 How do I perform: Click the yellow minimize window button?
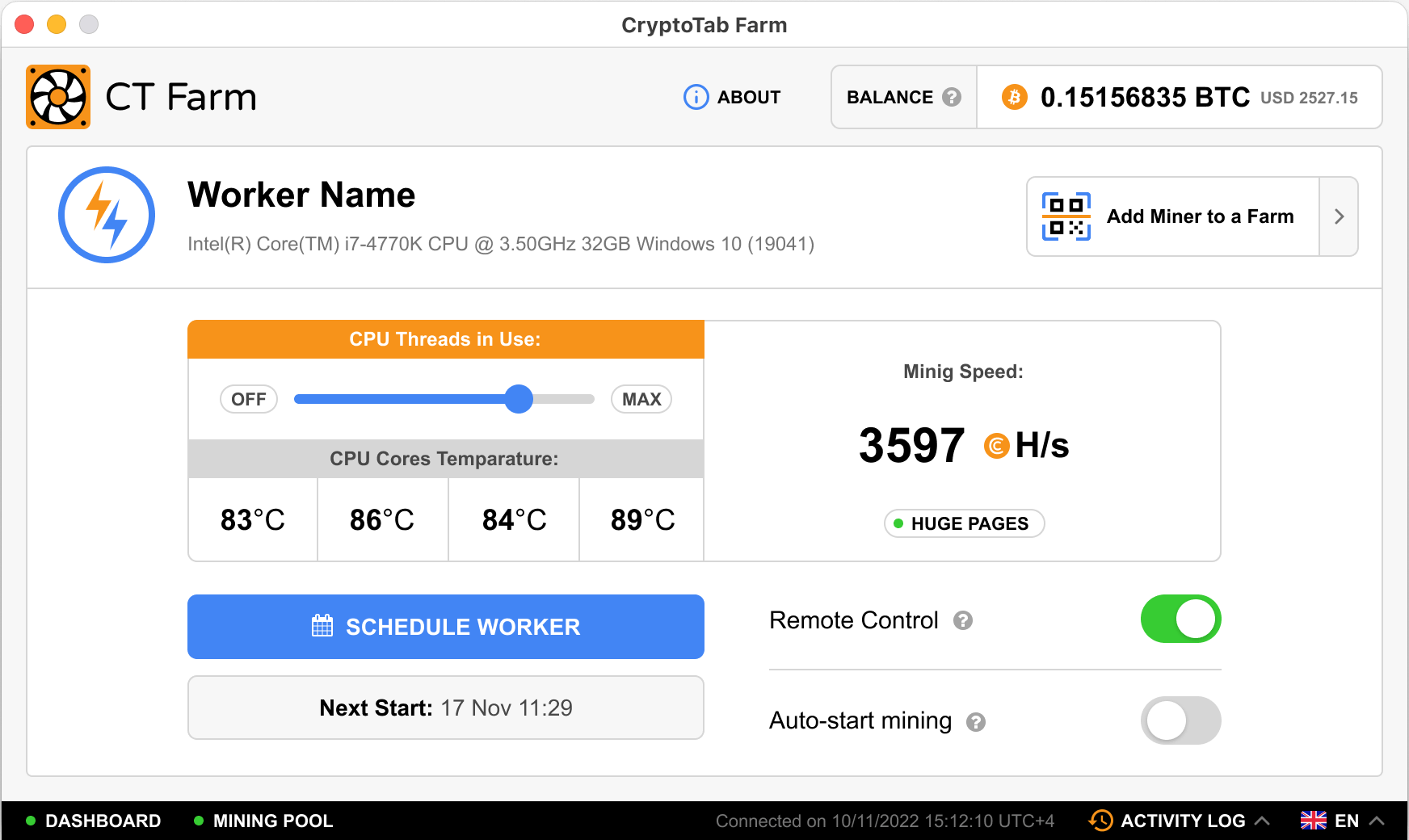[57, 24]
